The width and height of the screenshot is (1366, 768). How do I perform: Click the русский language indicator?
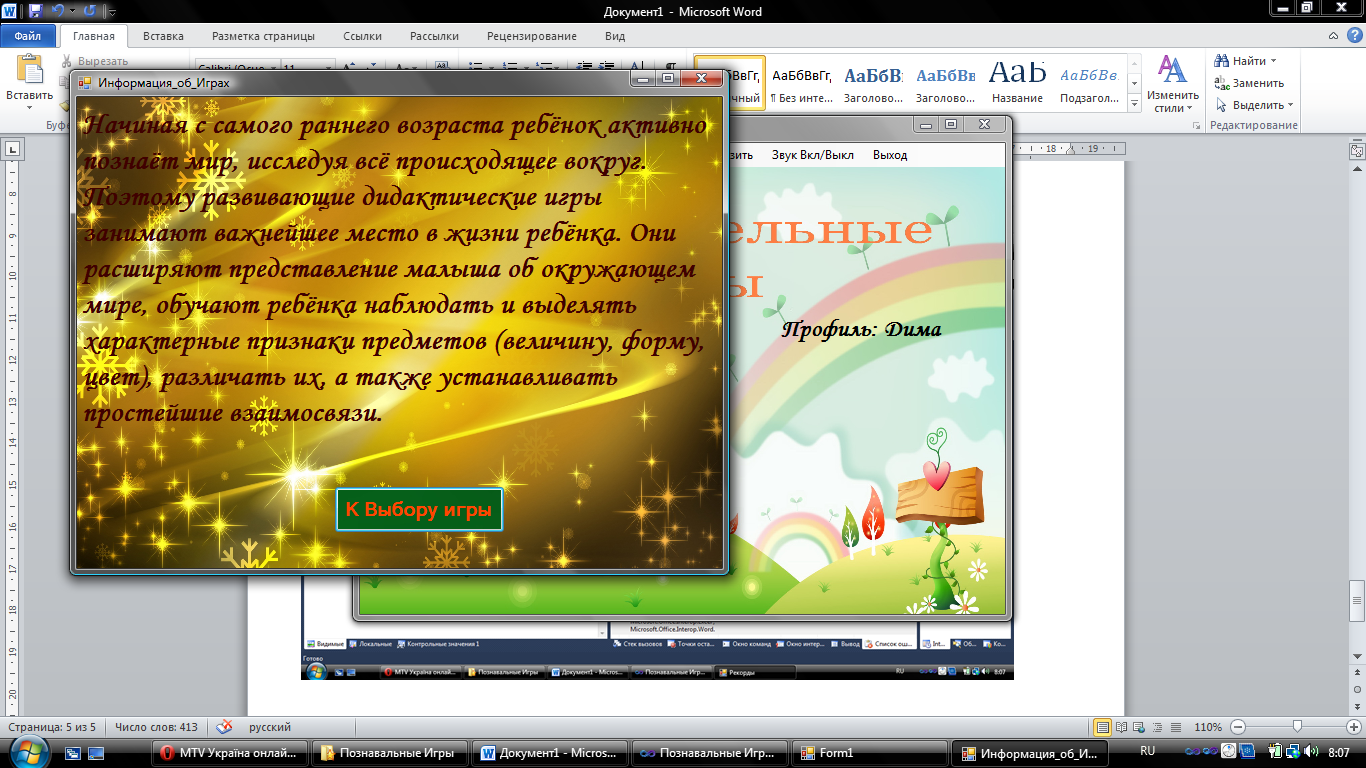pos(270,727)
